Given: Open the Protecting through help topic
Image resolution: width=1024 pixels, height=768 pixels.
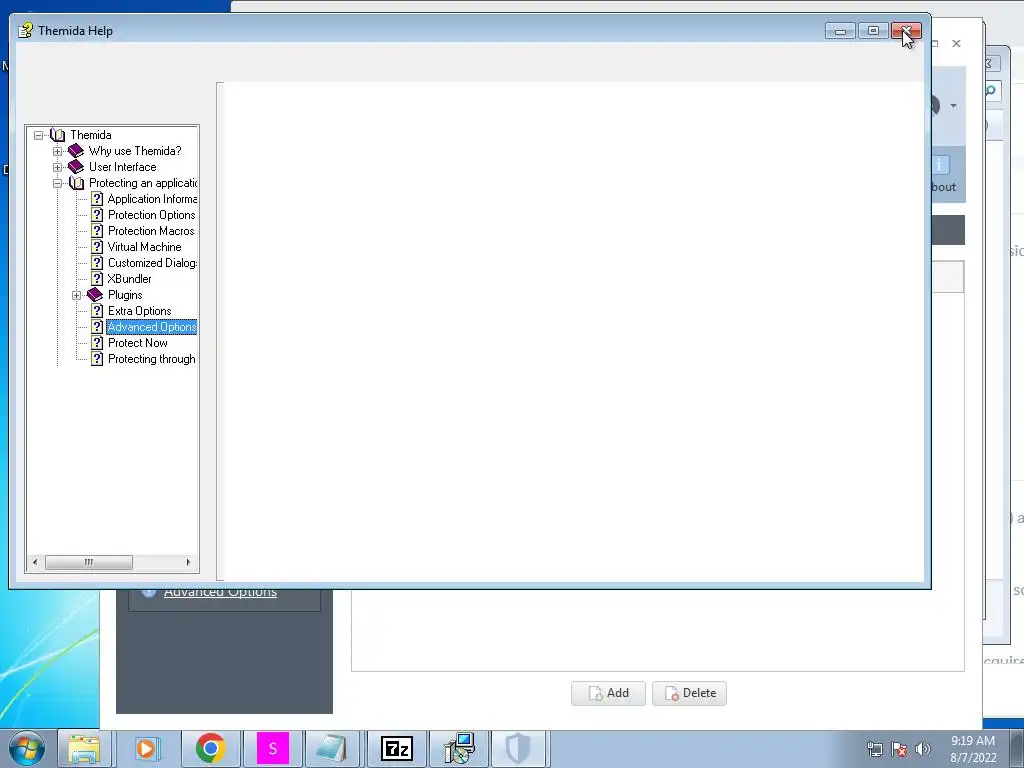Looking at the screenshot, I should coord(152,359).
